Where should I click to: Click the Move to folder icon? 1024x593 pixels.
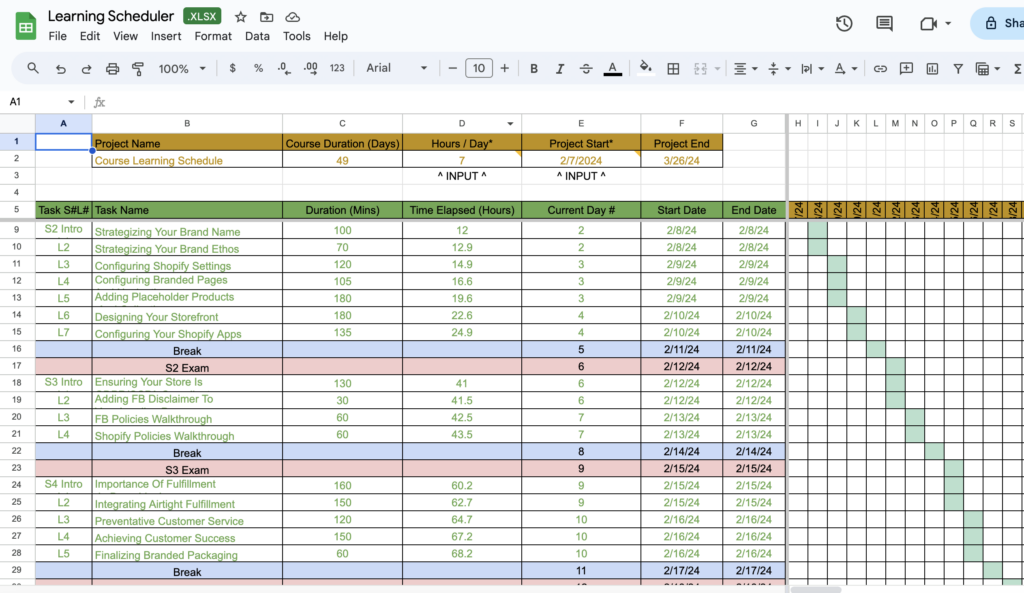pos(266,17)
